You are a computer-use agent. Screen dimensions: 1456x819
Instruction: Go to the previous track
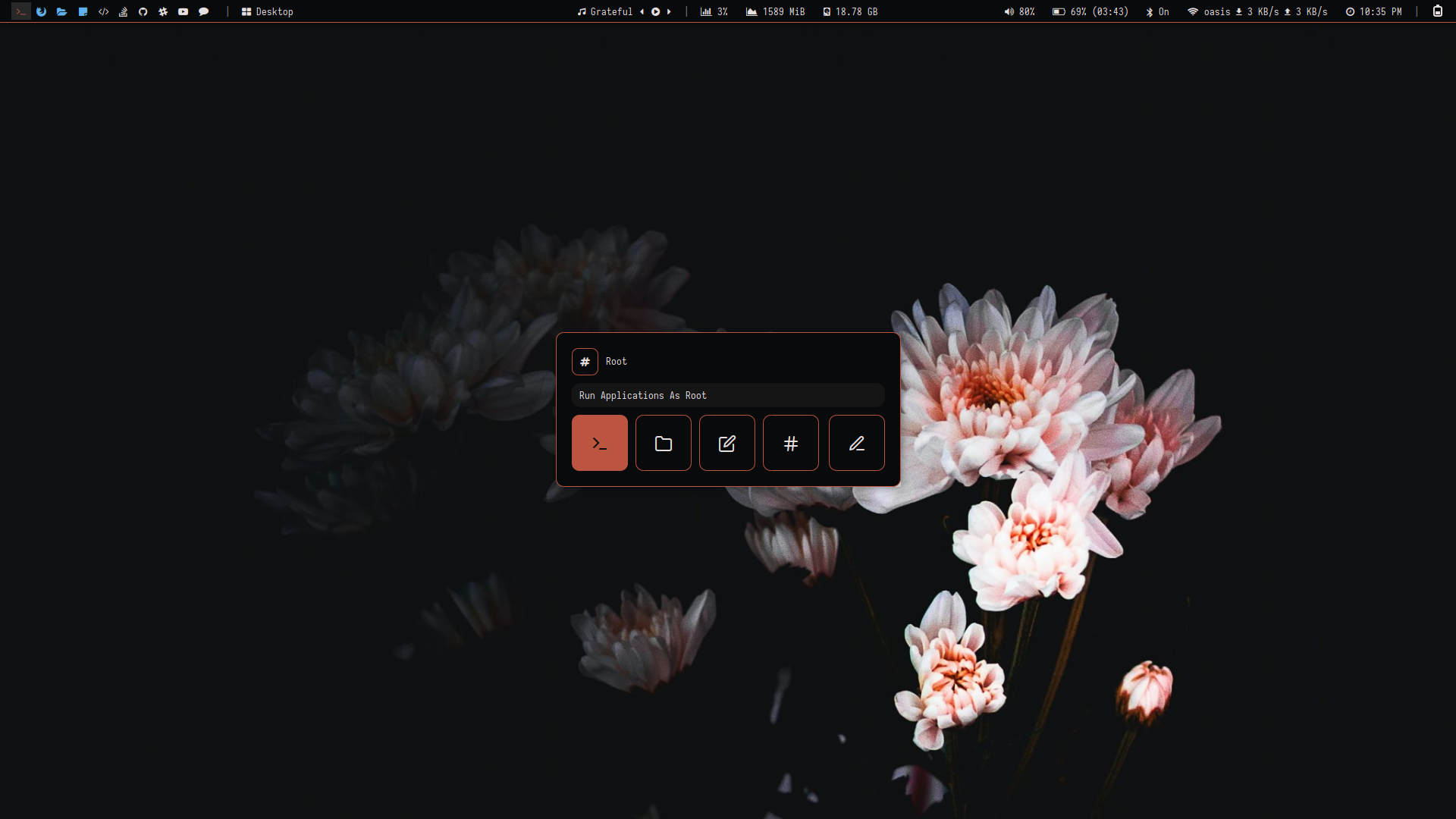click(642, 11)
